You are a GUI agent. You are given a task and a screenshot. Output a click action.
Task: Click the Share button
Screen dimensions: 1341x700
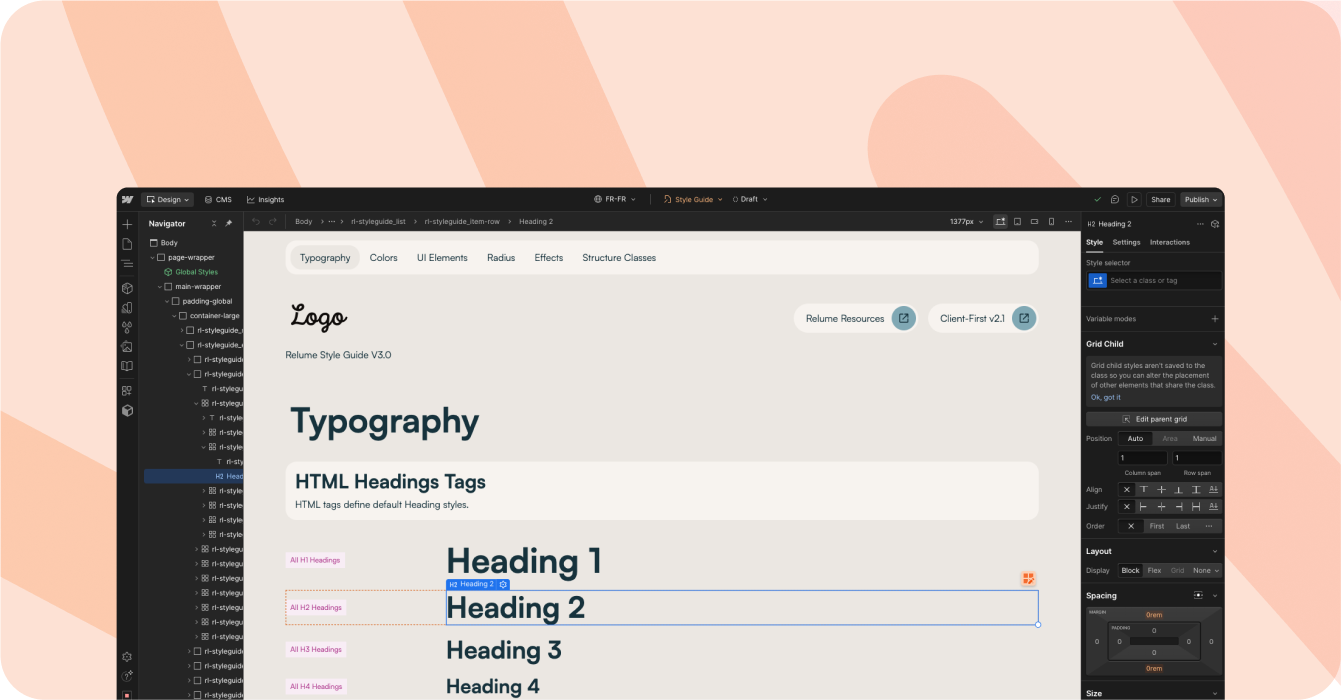click(x=1160, y=199)
